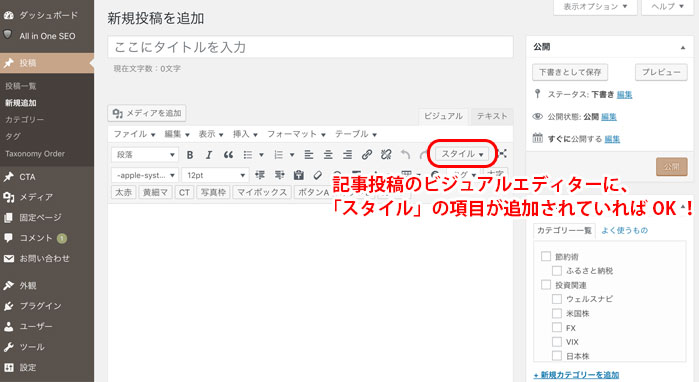
Task: Increase indent of the paragraph
Action: [280, 175]
